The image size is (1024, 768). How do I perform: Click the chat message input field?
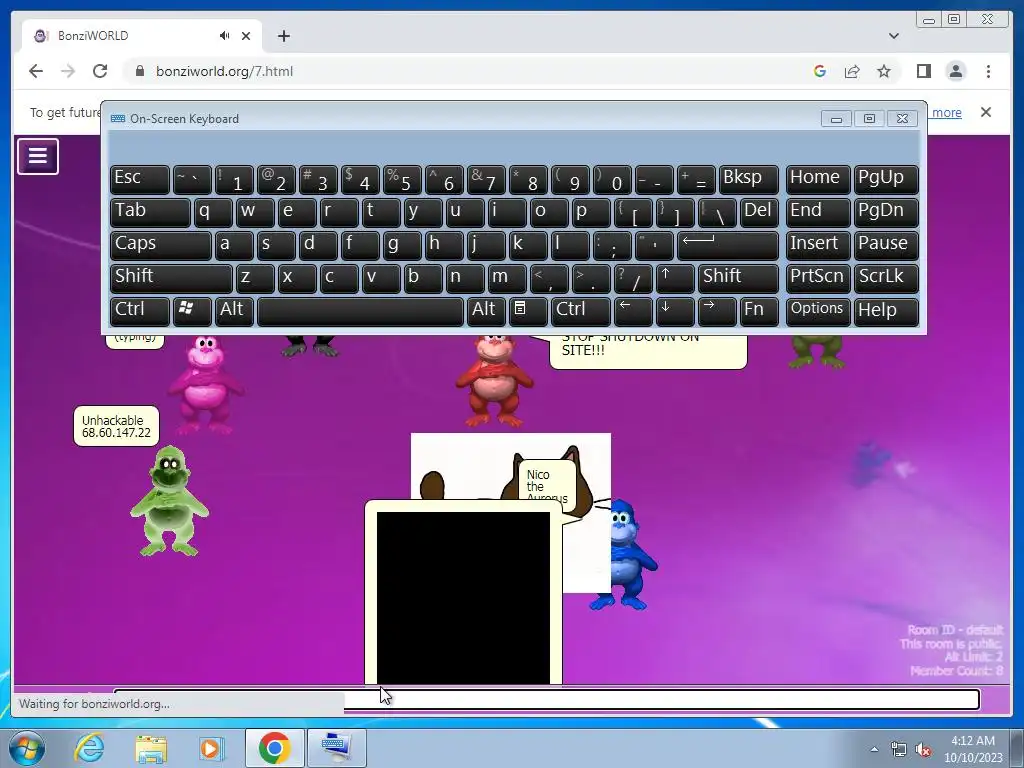[547, 699]
